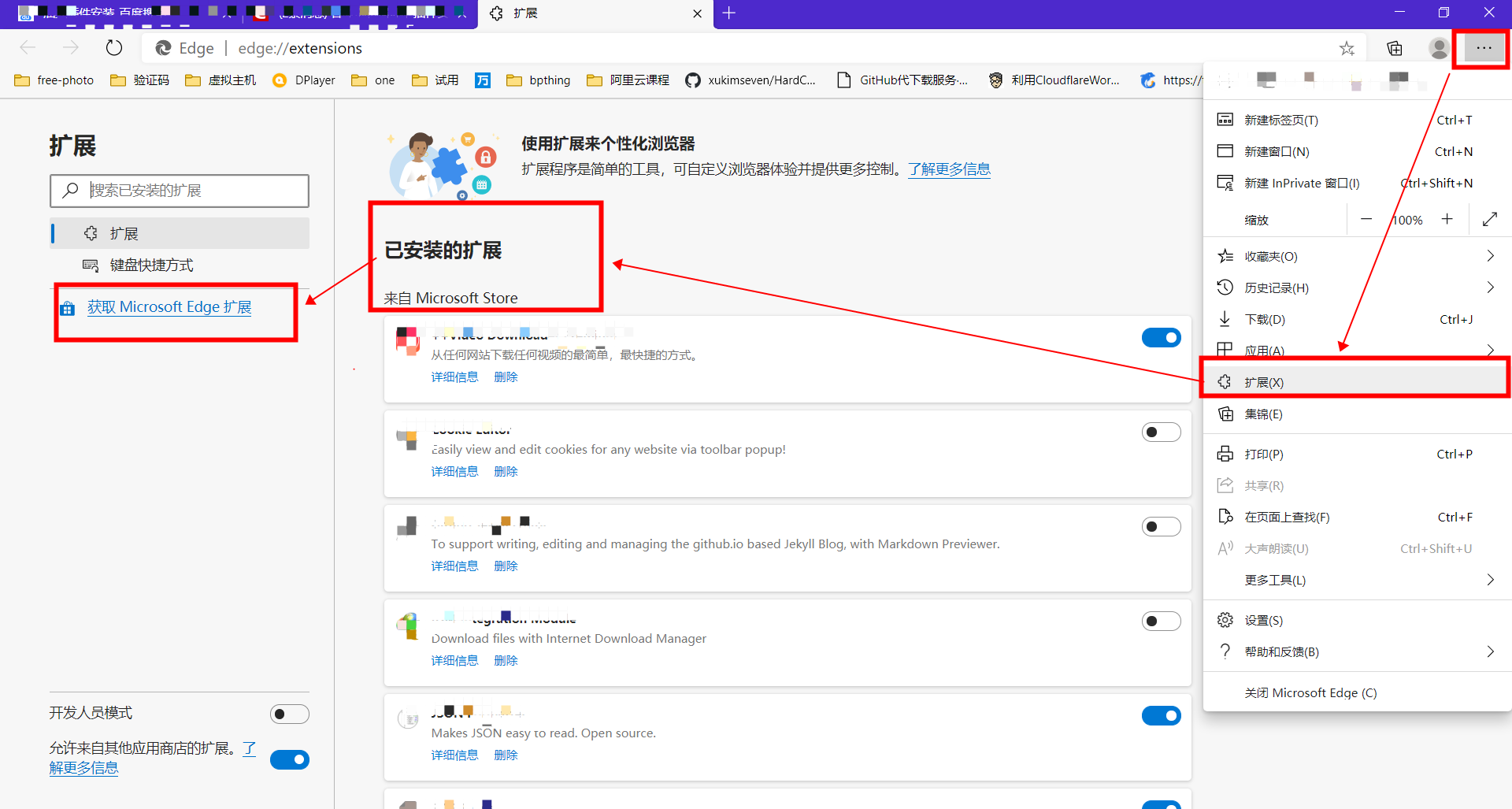
Task: Toggle allowing extensions from other stores
Action: [x=290, y=760]
